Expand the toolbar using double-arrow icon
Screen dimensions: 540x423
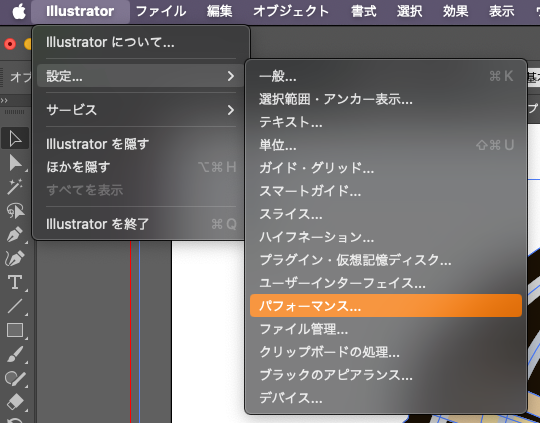[4, 101]
